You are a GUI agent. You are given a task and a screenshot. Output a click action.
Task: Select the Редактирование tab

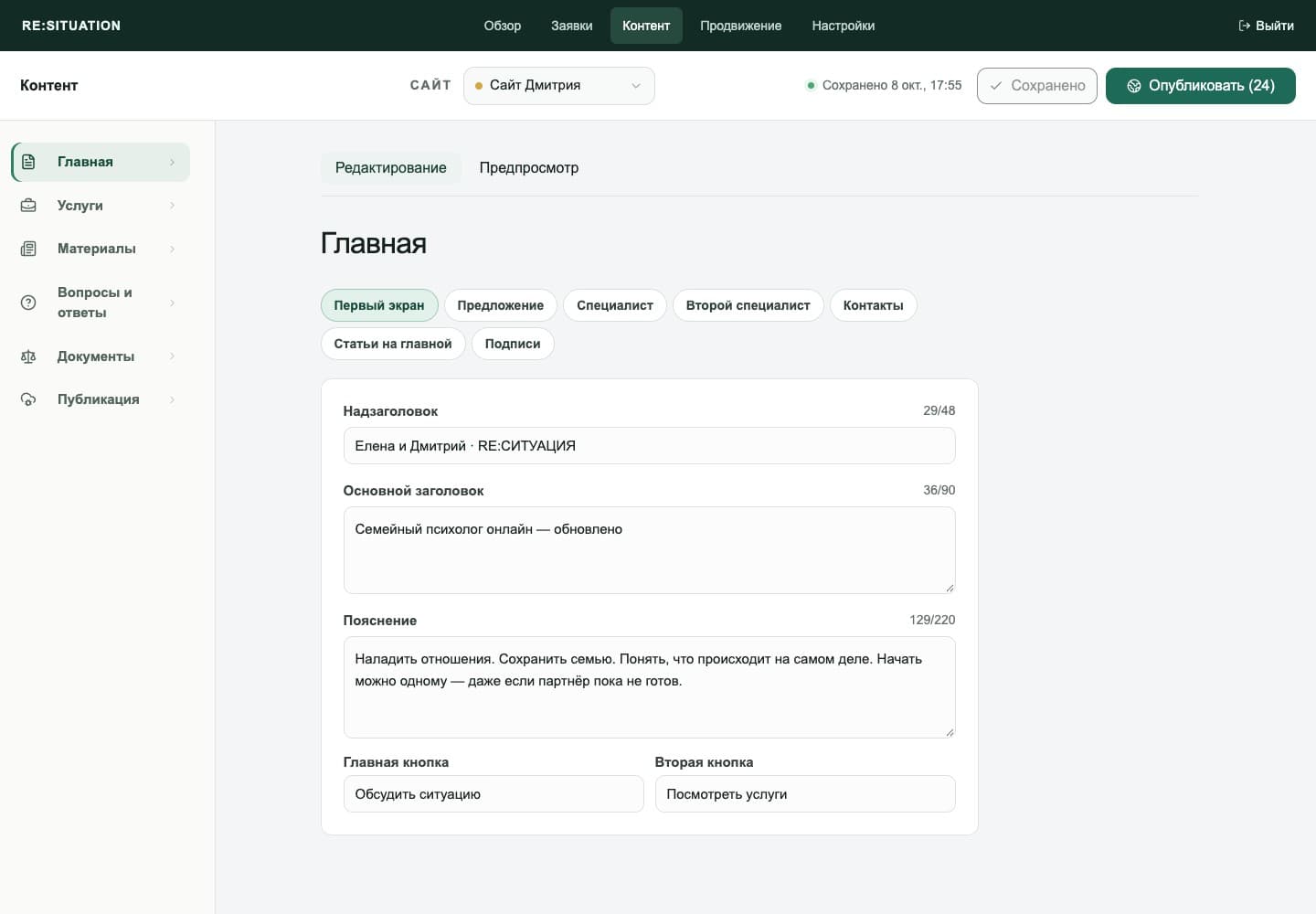[x=391, y=168]
